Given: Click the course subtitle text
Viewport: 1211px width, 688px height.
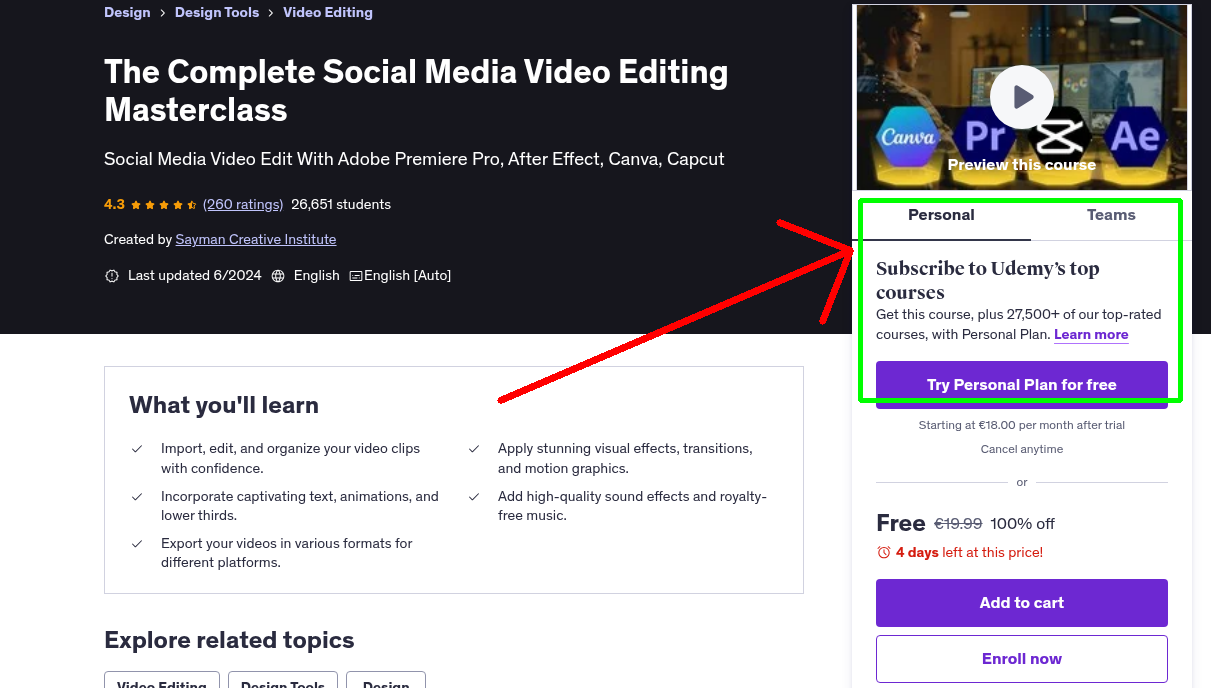Looking at the screenshot, I should coord(414,159).
